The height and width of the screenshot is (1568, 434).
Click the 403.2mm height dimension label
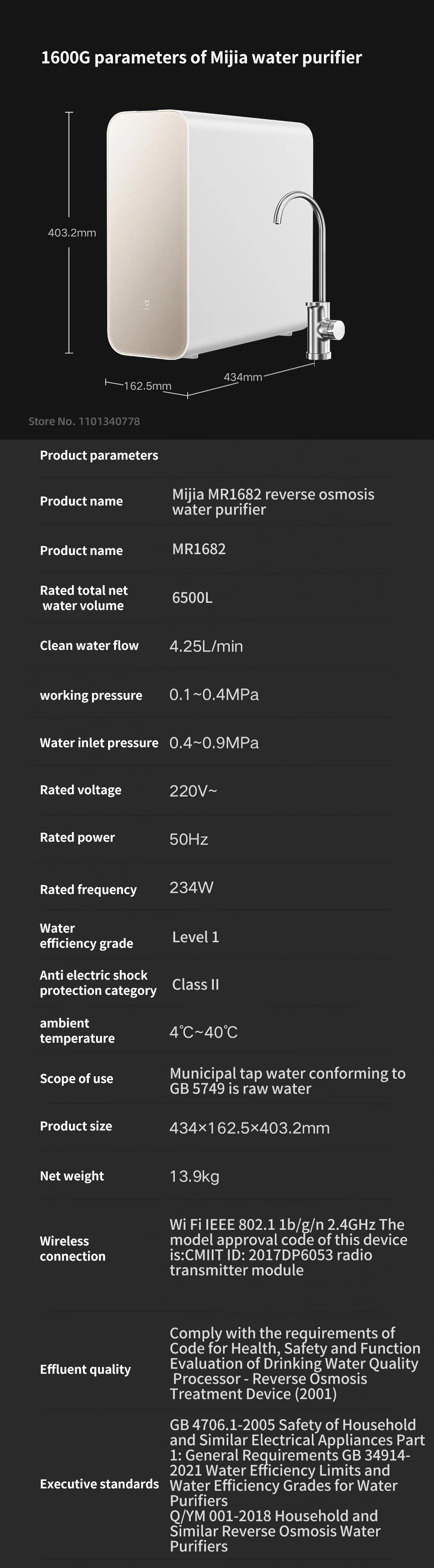[72, 232]
